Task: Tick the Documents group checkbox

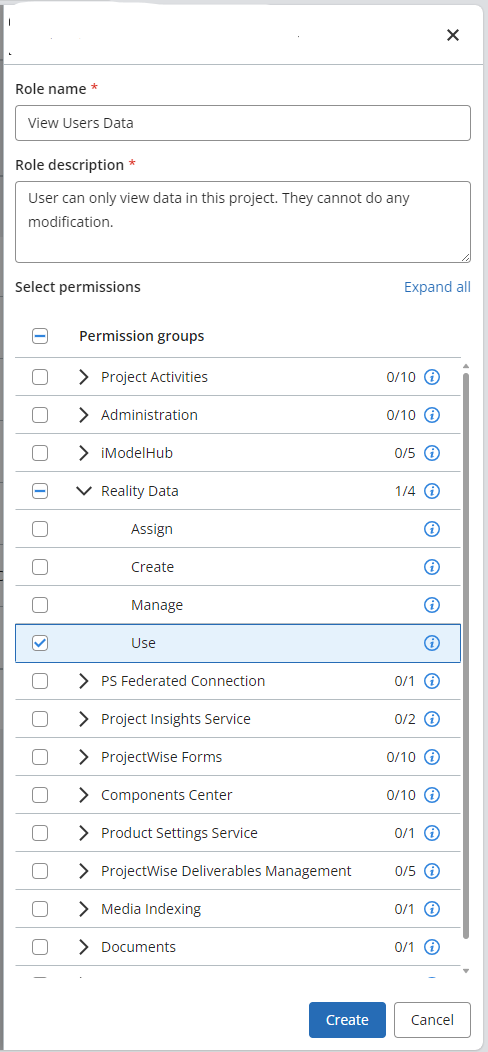Action: [x=40, y=947]
